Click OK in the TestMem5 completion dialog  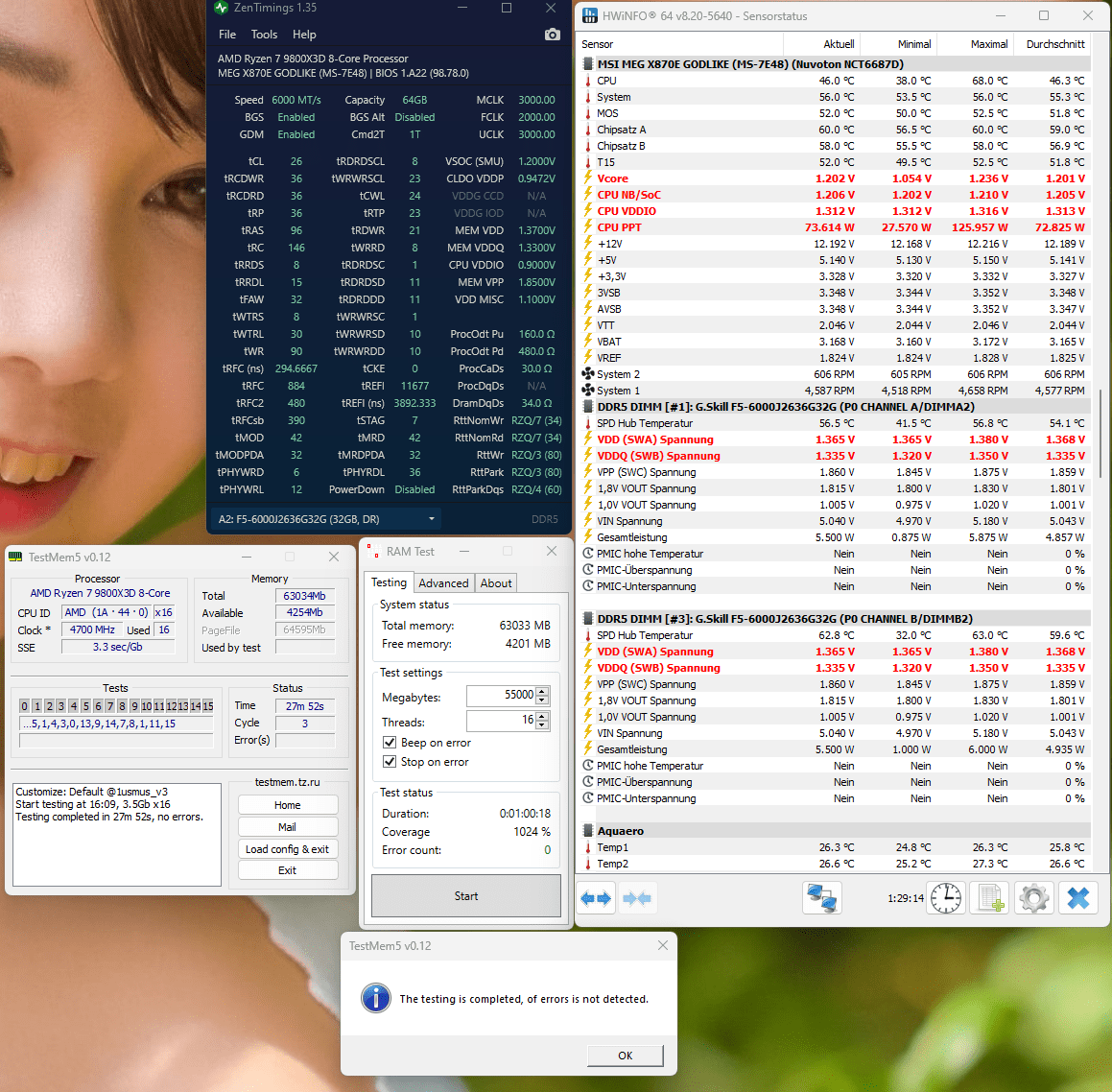click(625, 1056)
